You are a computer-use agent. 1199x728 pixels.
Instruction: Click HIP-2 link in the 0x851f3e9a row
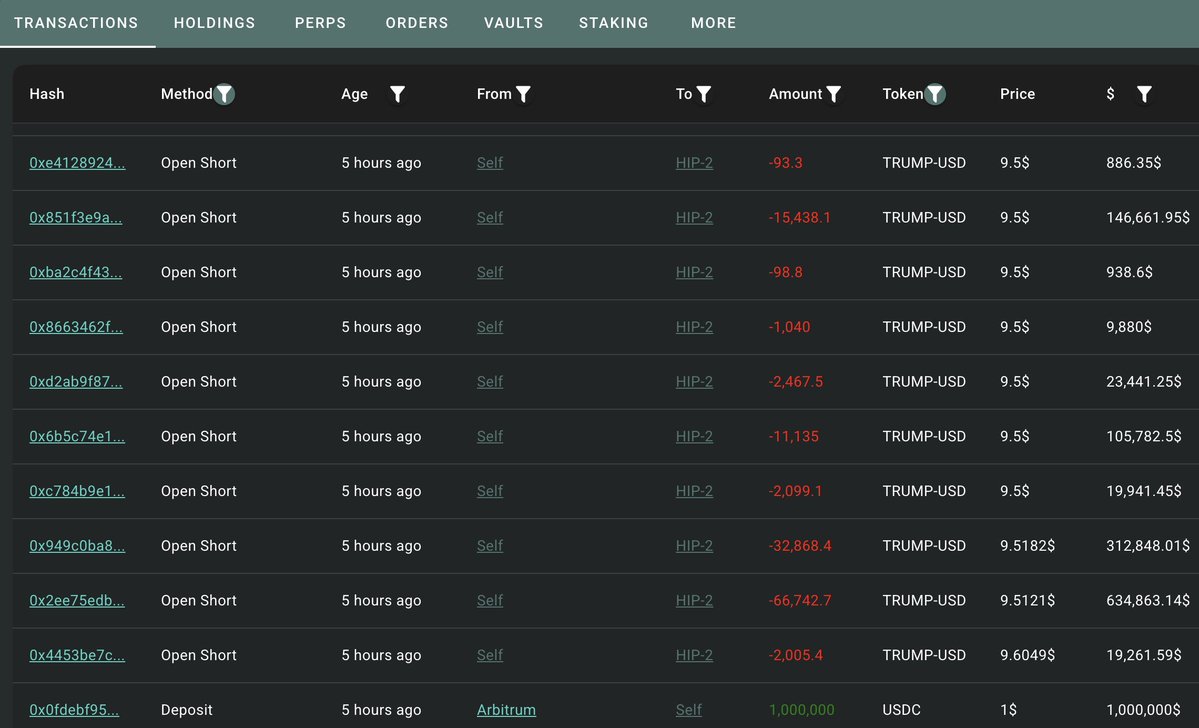[x=694, y=218]
